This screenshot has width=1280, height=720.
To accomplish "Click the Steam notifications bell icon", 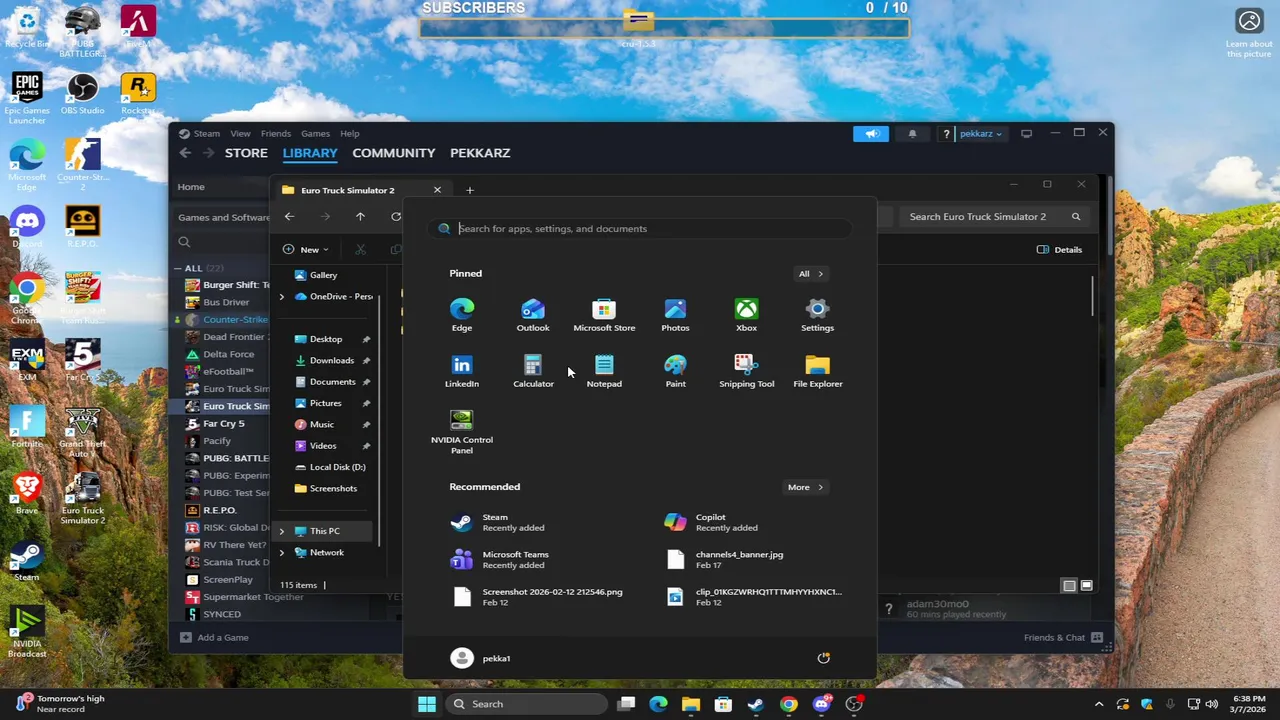I will point(912,134).
